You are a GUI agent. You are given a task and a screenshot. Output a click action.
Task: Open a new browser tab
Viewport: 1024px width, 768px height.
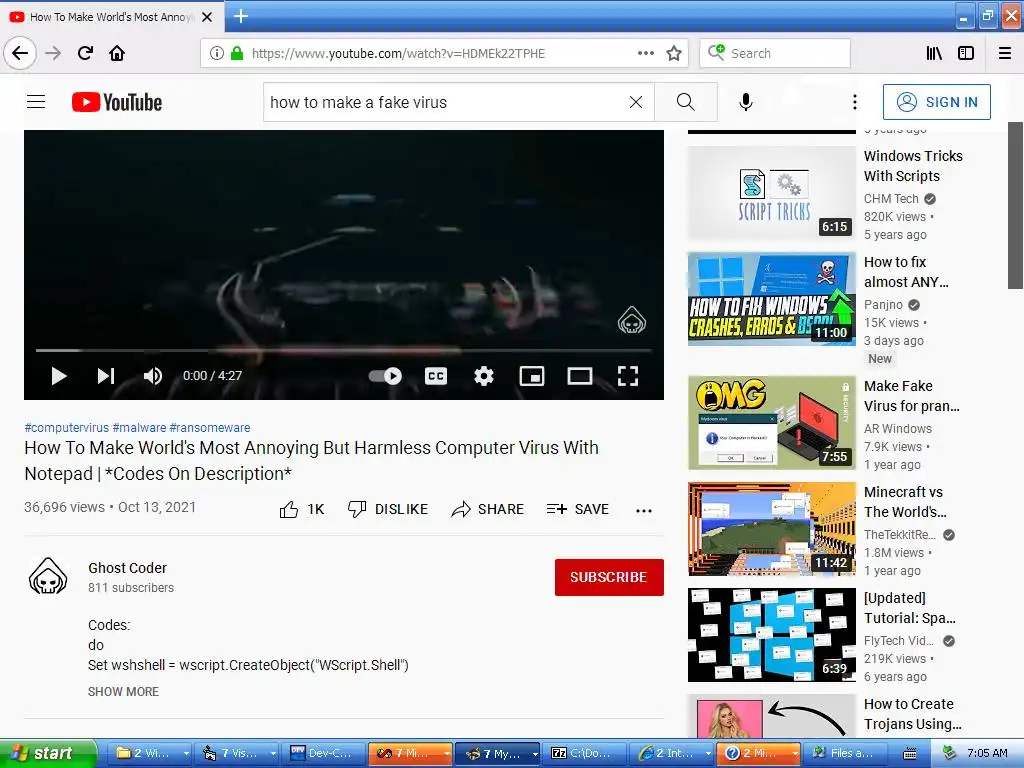240,16
